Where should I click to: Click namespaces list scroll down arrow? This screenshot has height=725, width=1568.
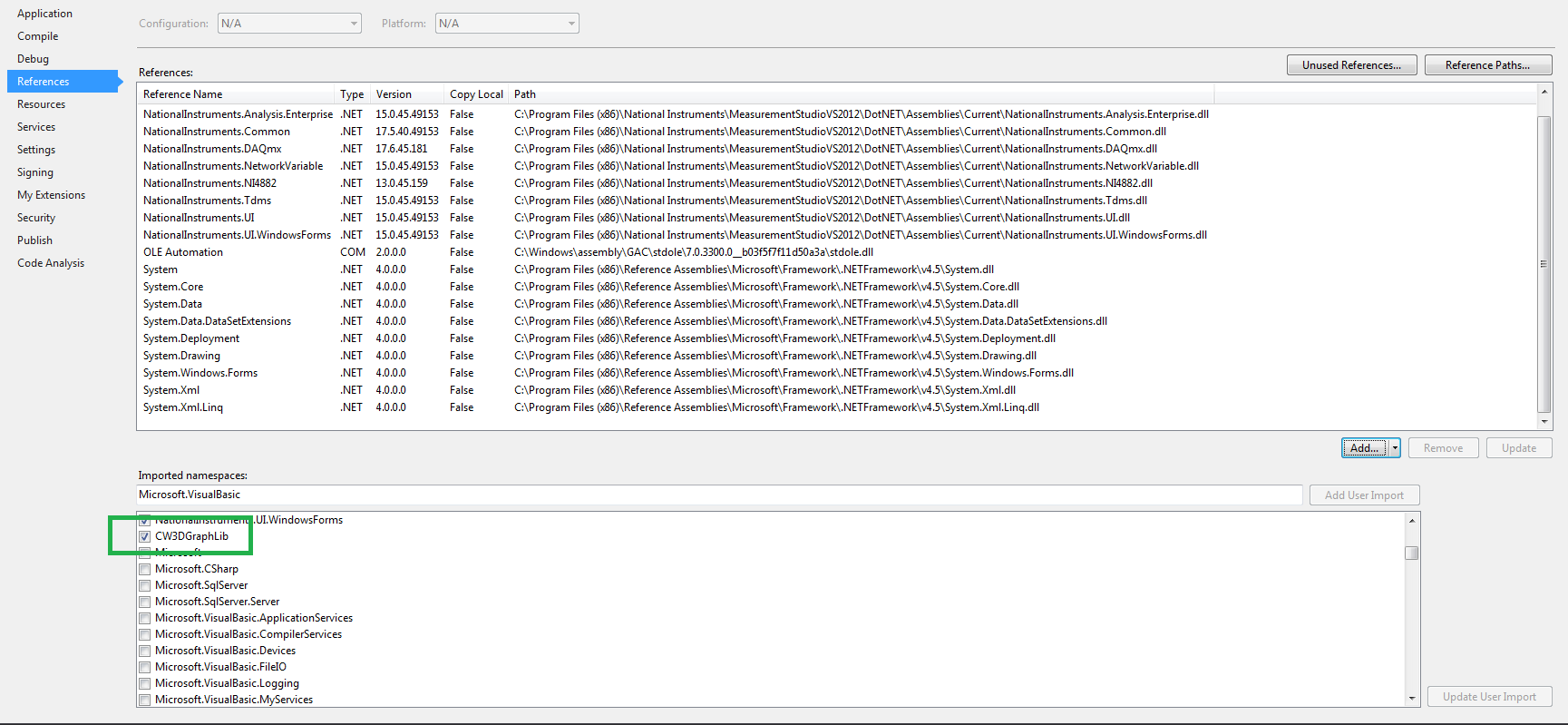tap(1411, 699)
